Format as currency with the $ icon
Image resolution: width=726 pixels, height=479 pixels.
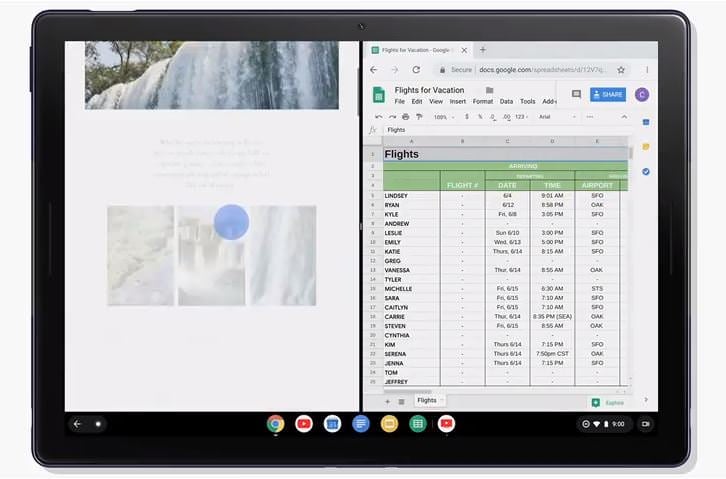pos(467,117)
